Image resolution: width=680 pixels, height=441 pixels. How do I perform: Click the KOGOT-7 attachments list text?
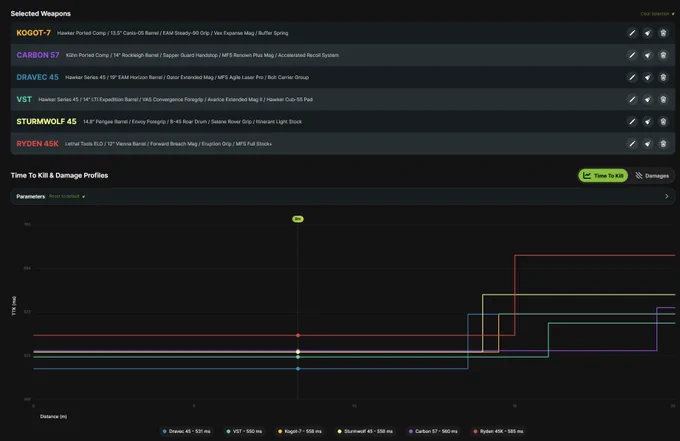(173, 33)
